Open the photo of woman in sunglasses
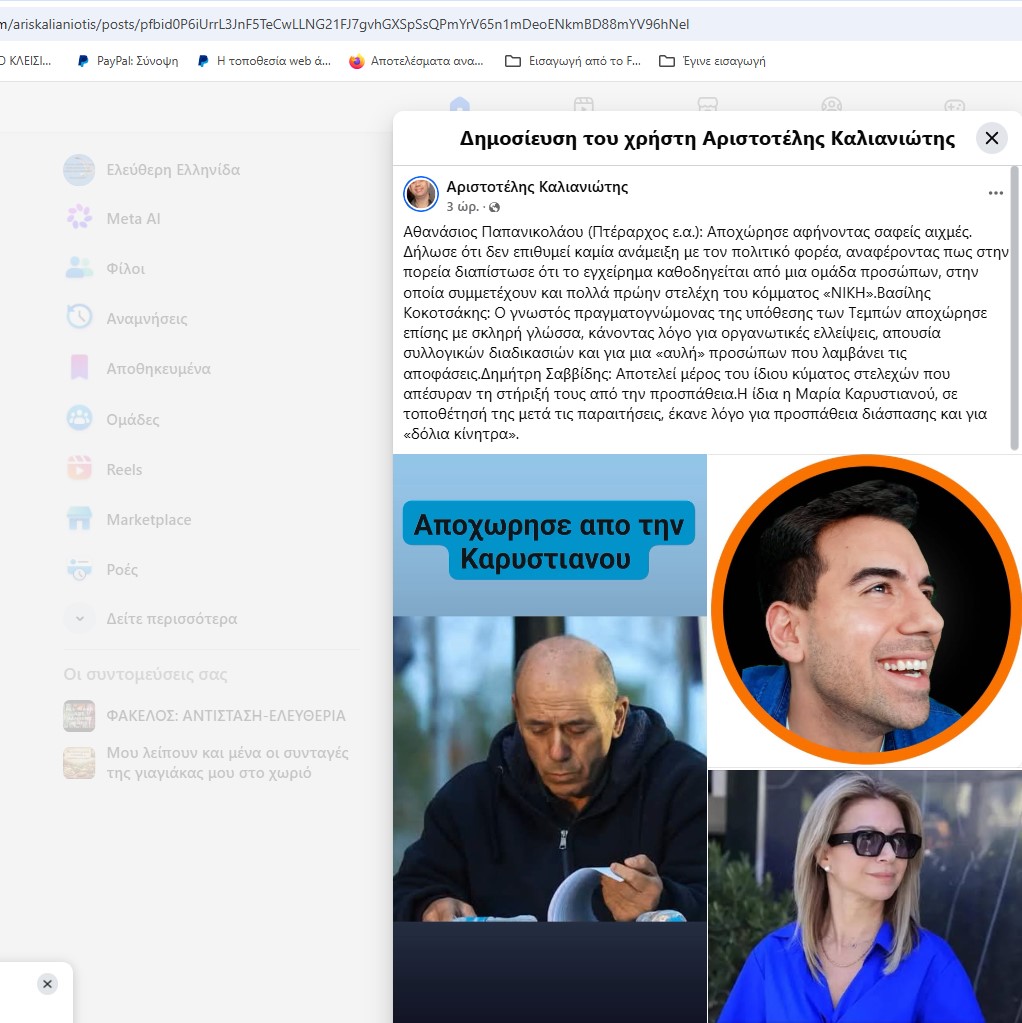The image size is (1022, 1023). coord(865,896)
